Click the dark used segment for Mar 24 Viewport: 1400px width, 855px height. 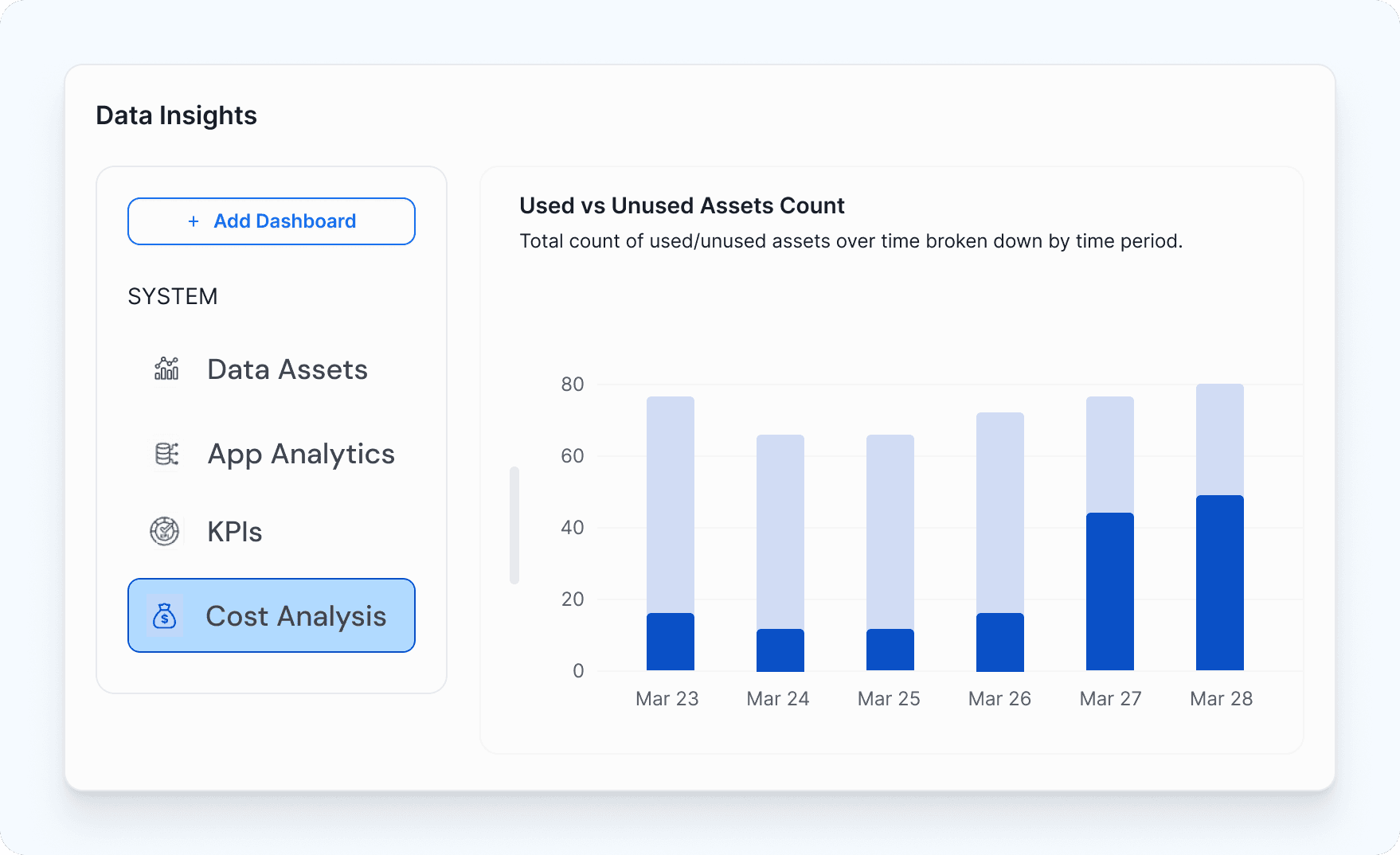780,650
